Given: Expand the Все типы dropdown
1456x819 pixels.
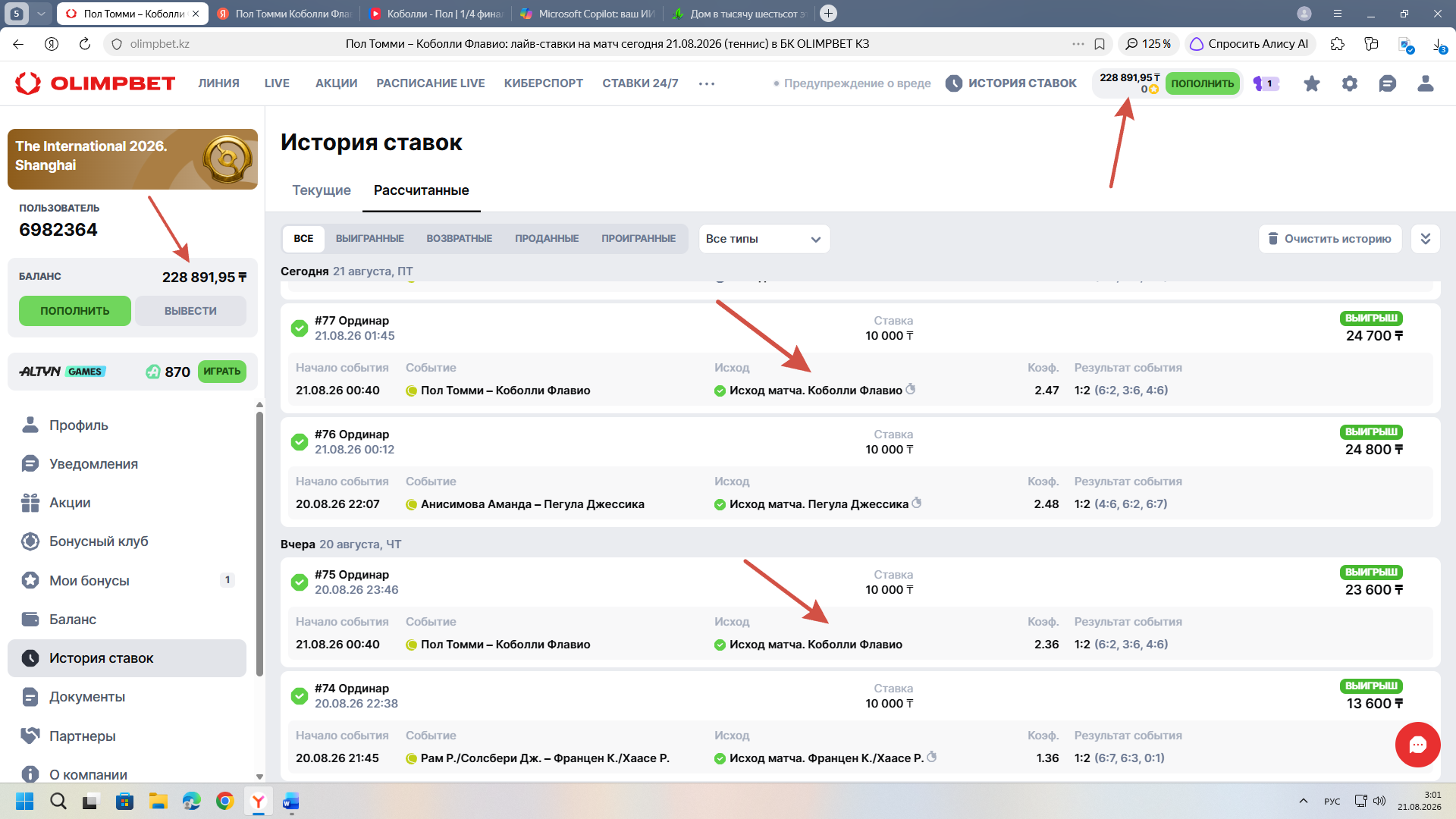Looking at the screenshot, I should [764, 239].
